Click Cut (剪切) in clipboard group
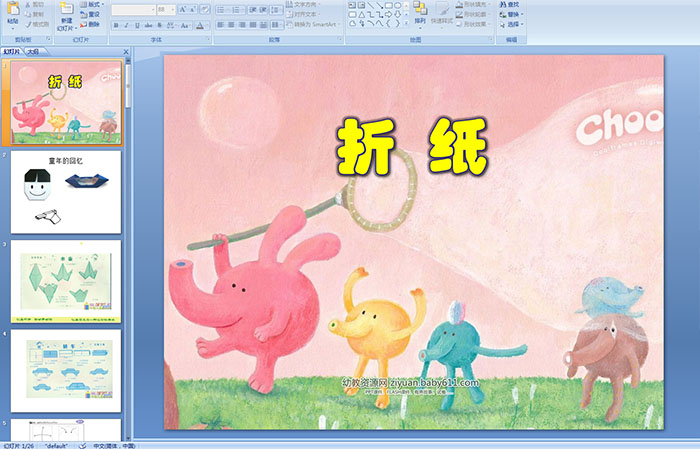 pos(34,4)
